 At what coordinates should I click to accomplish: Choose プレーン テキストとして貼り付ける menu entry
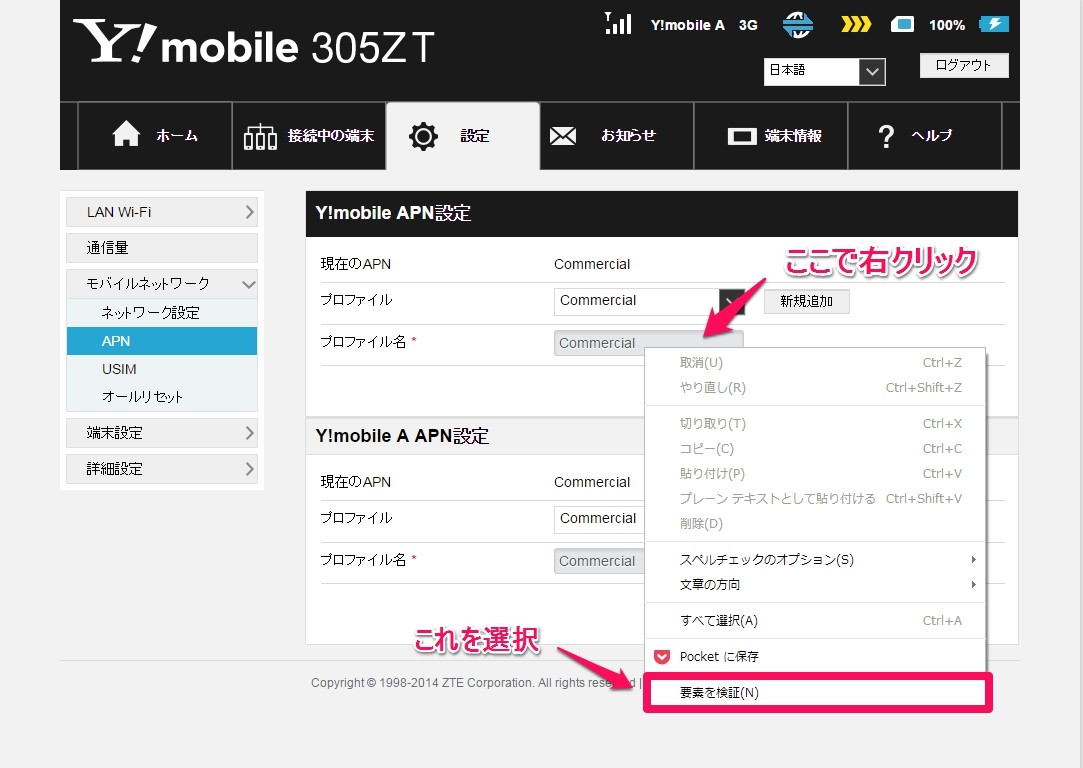pyautogui.click(x=815, y=498)
